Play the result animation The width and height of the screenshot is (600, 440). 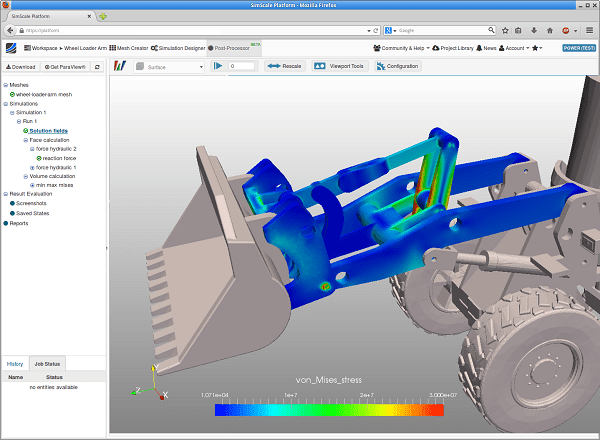(x=218, y=66)
